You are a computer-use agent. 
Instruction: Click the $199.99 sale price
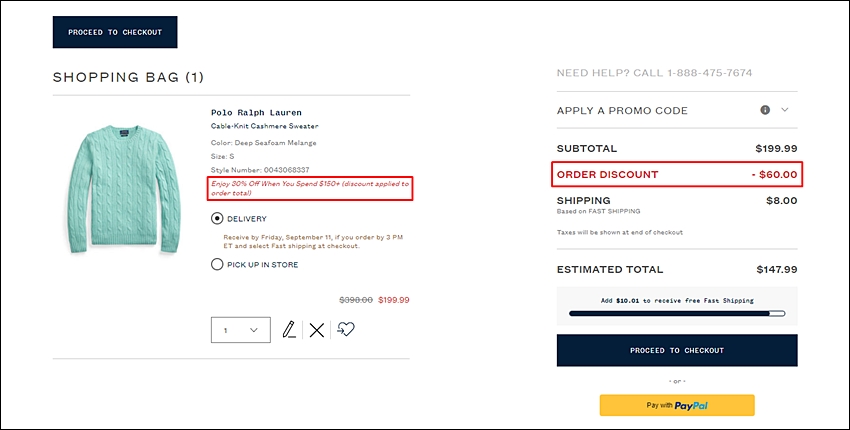394,300
